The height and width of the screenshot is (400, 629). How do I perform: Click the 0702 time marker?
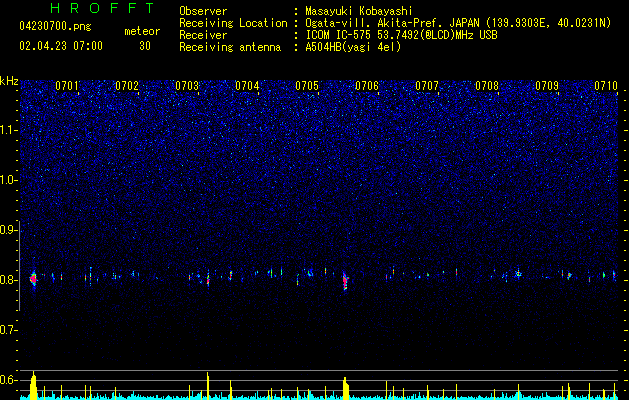(127, 86)
